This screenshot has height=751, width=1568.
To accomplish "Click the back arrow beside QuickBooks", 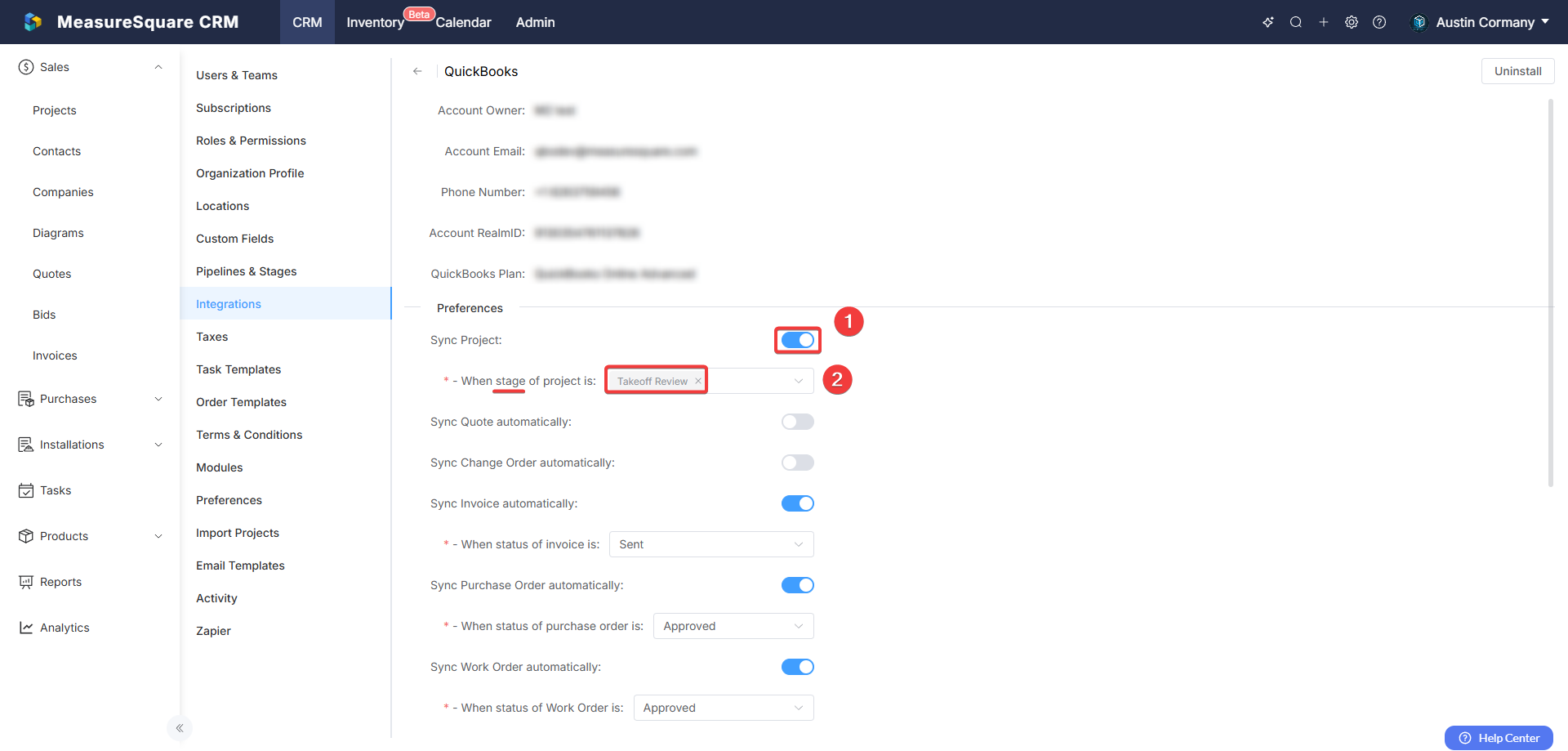I will (x=417, y=71).
